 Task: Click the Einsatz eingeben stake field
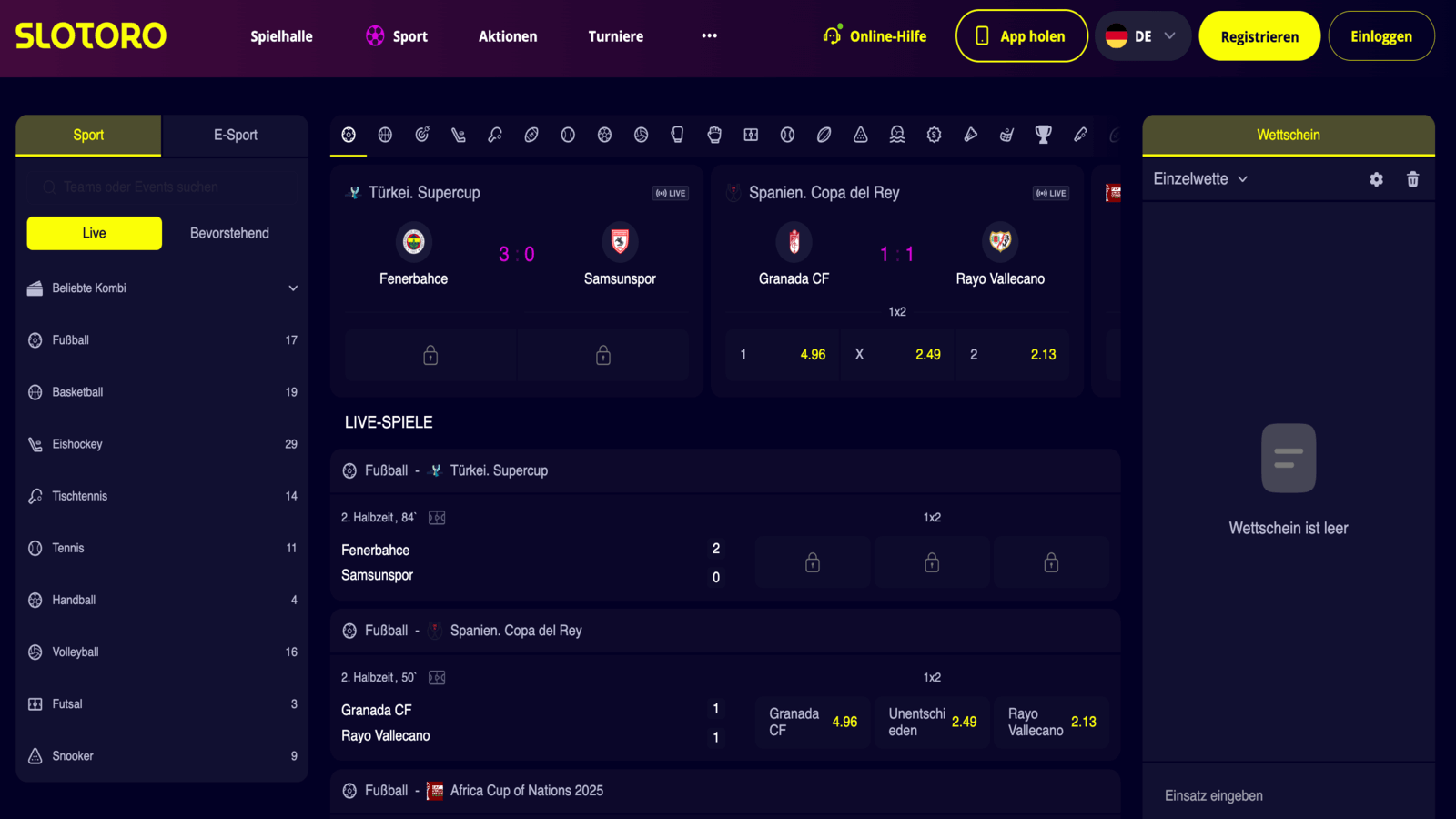coord(1289,795)
